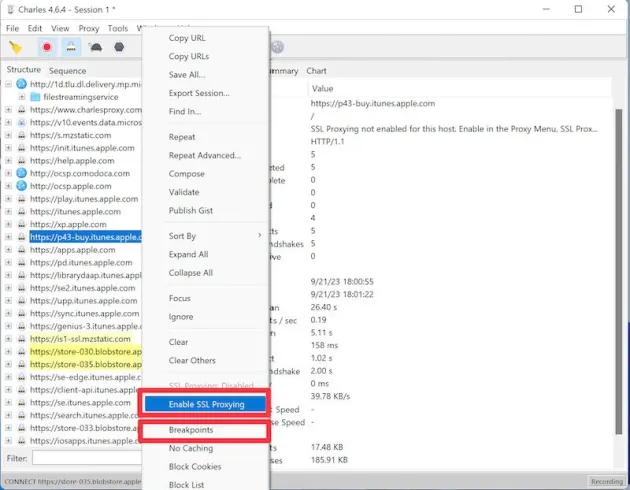Click the Recording status button

[606, 482]
